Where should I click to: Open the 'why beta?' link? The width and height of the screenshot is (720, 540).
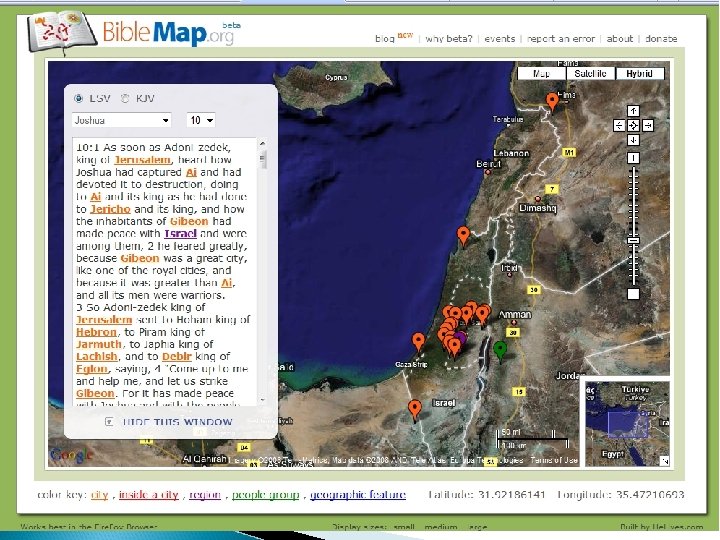tap(449, 39)
